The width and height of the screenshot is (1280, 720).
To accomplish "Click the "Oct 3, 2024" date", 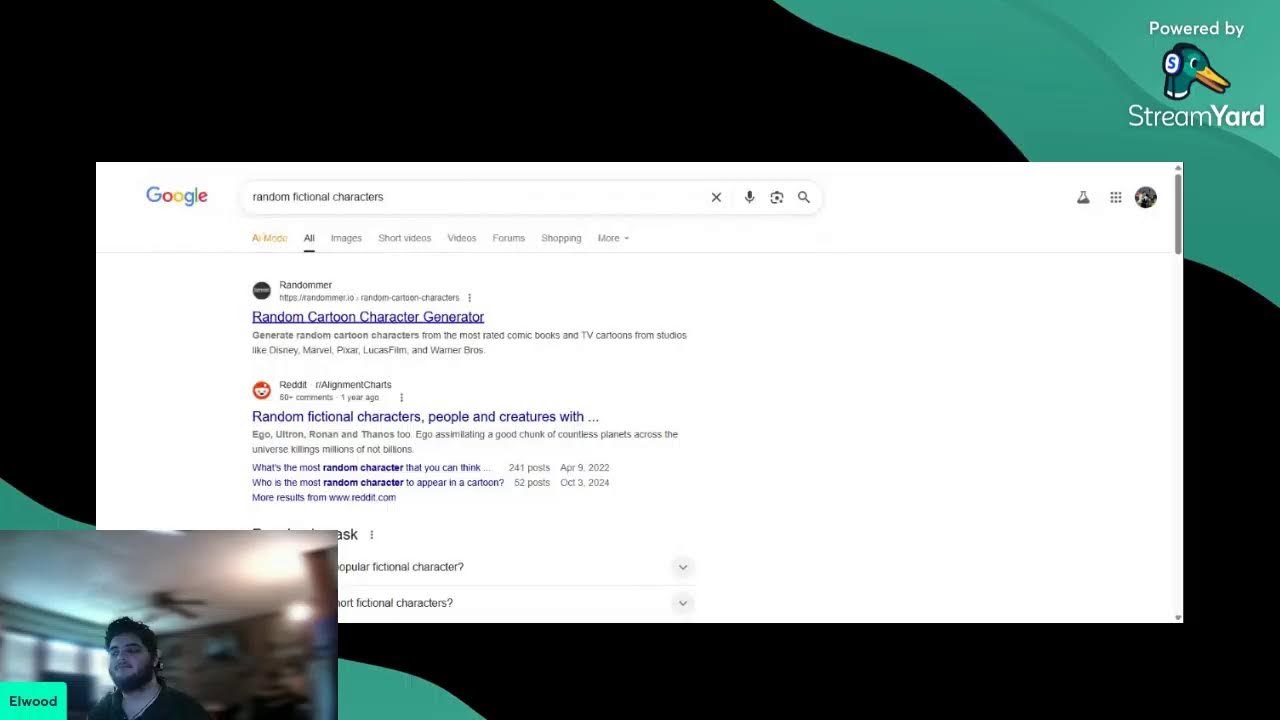I will pyautogui.click(x=585, y=483).
